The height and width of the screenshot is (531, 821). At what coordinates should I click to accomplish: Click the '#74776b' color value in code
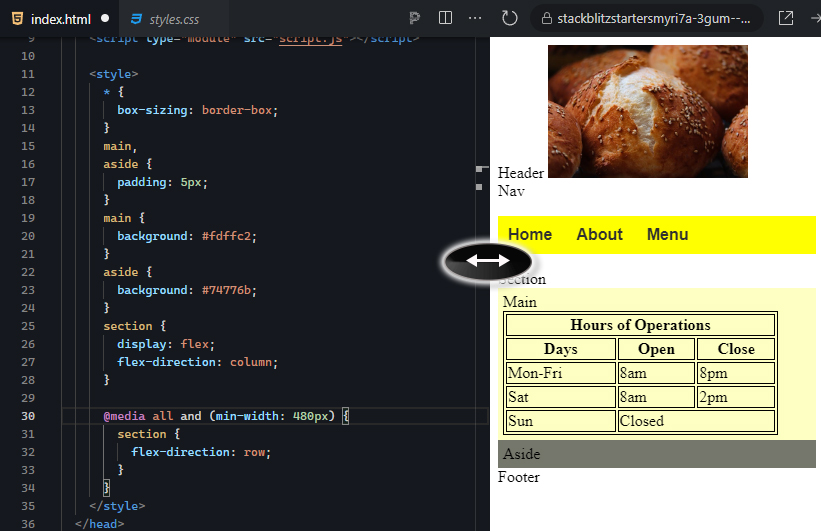pos(226,290)
